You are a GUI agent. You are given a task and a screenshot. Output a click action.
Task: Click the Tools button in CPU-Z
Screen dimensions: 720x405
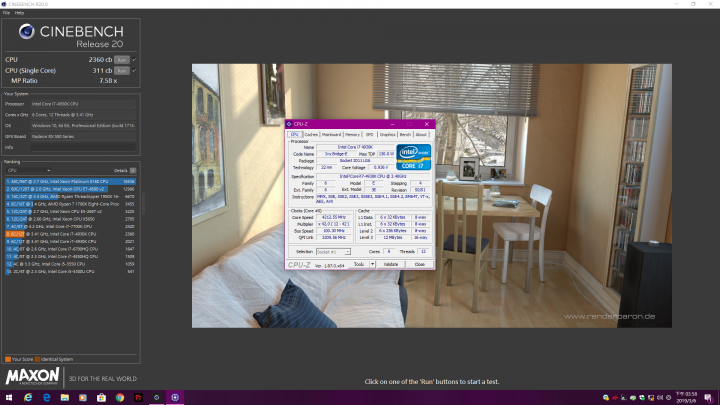click(359, 264)
